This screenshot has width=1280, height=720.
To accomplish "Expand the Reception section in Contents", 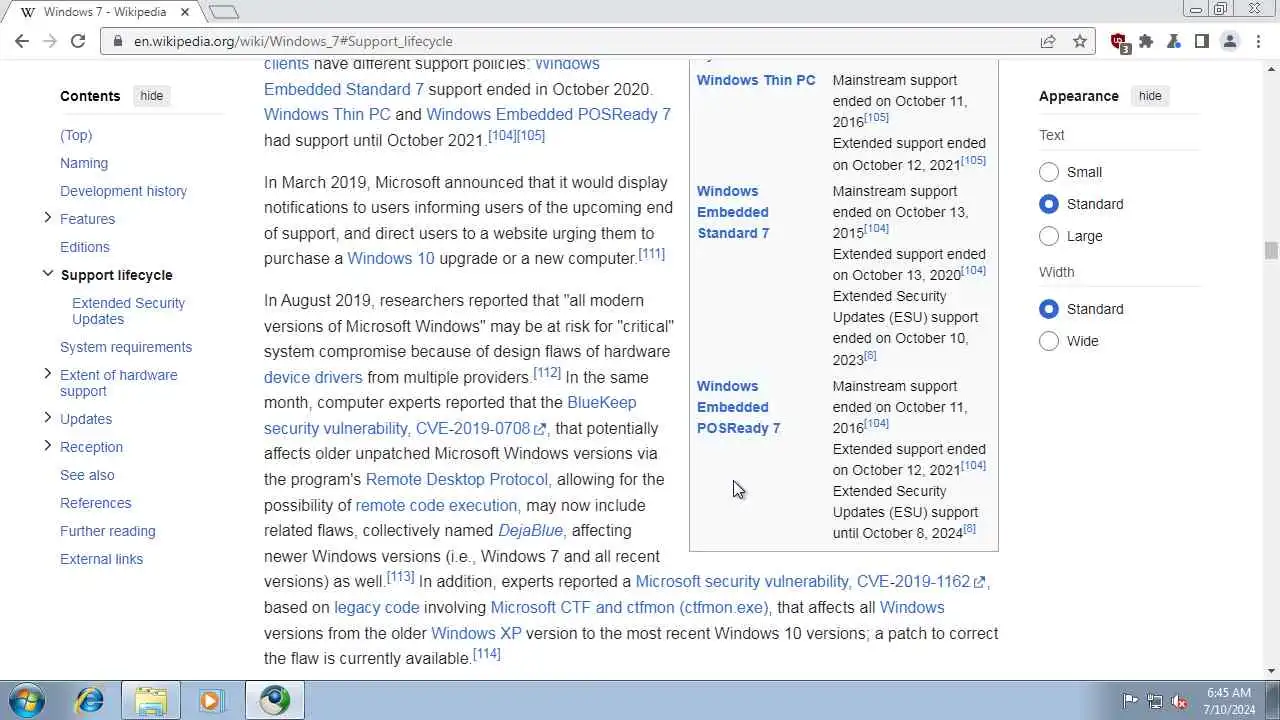I will tap(47, 446).
